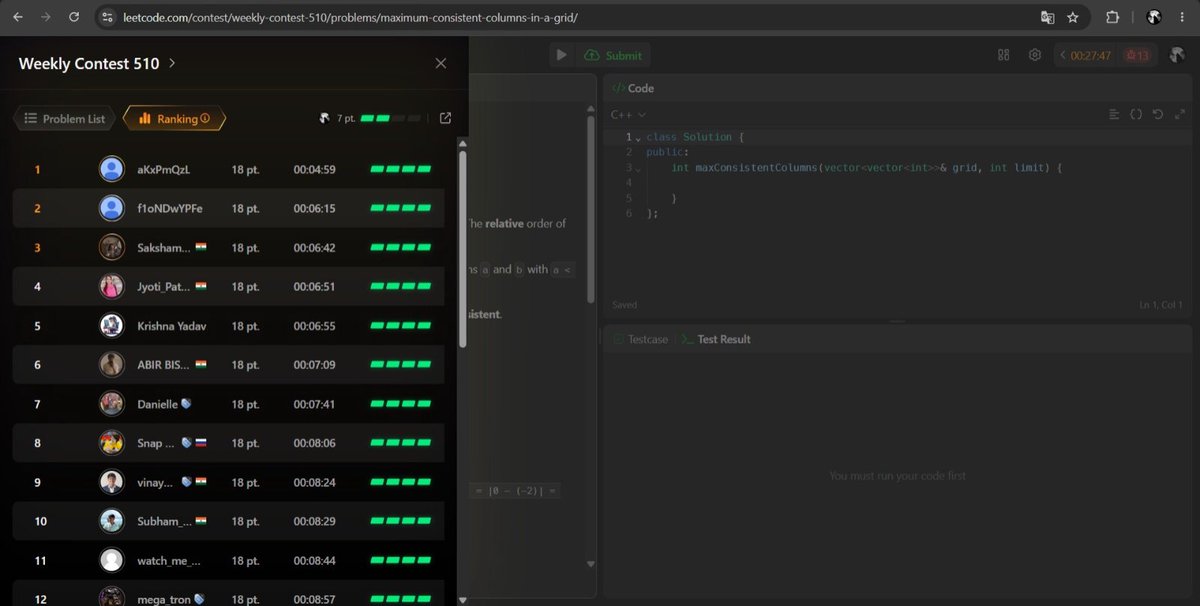Click the Ranking info circle icon
This screenshot has width=1200, height=606.
[x=205, y=118]
